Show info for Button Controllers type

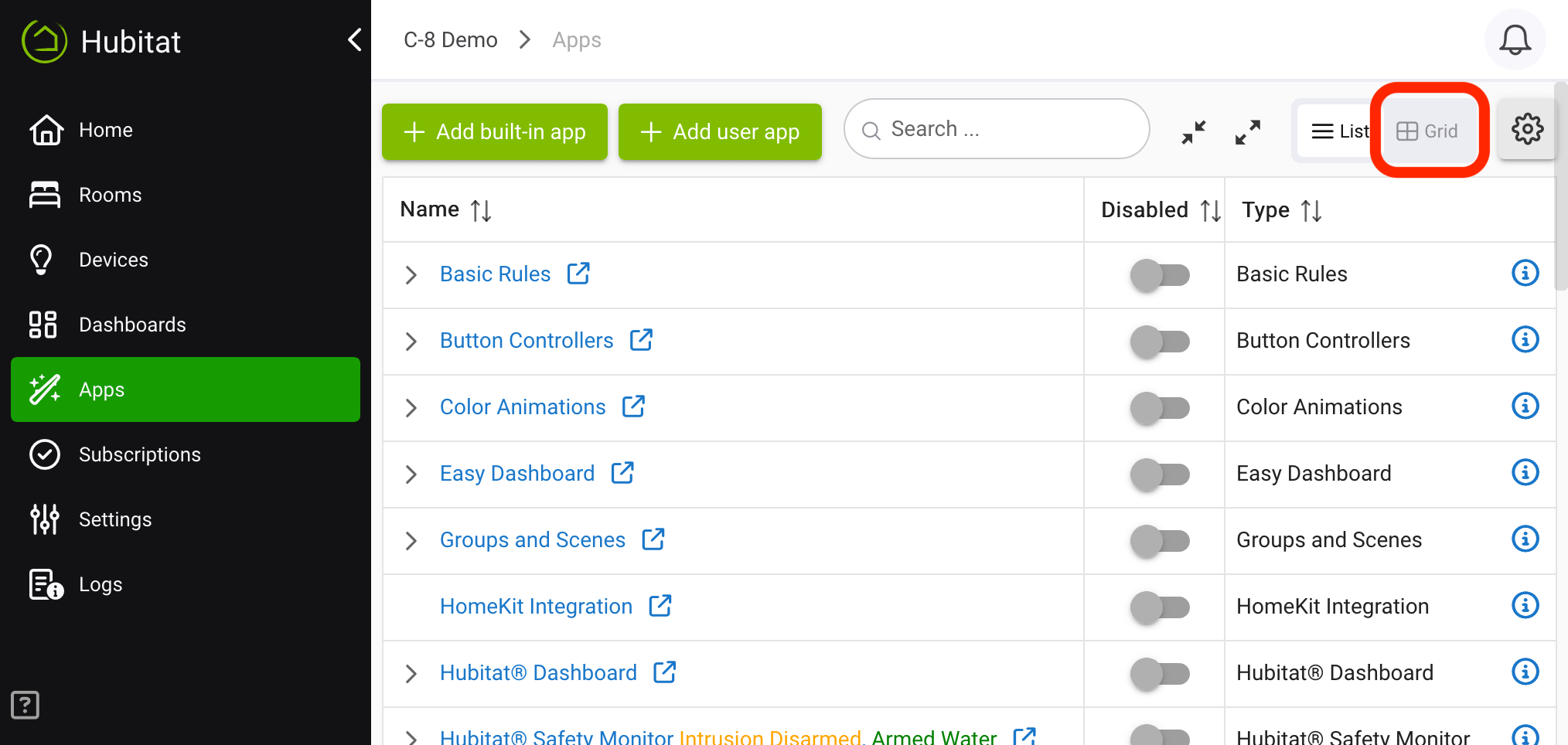coord(1525,339)
